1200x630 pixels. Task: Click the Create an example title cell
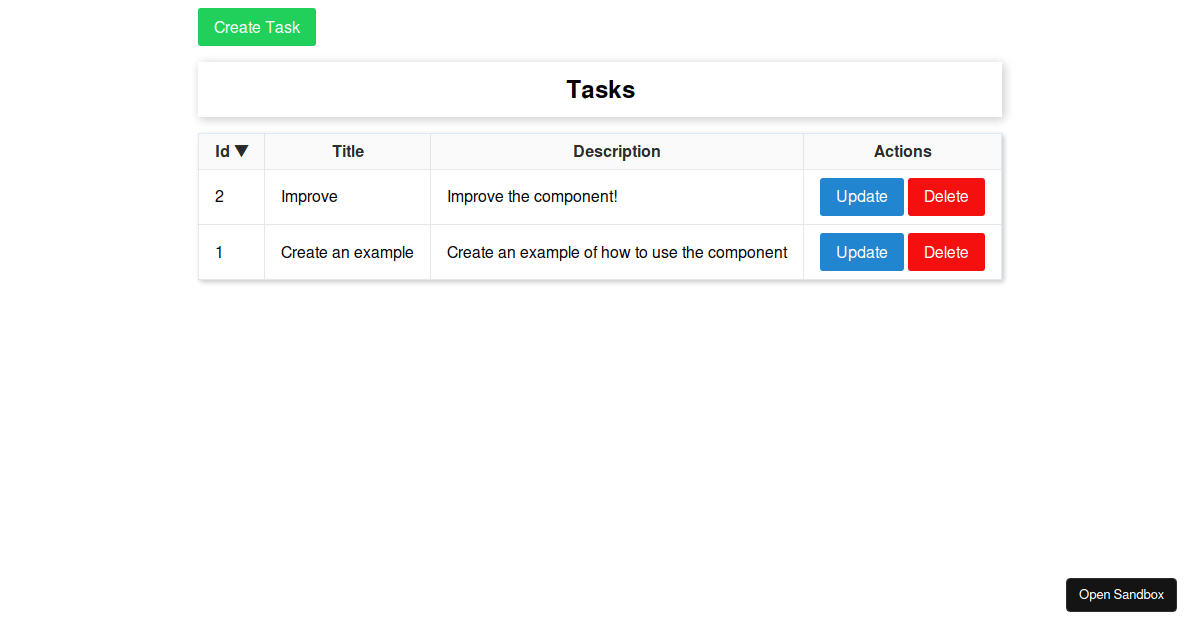(347, 252)
